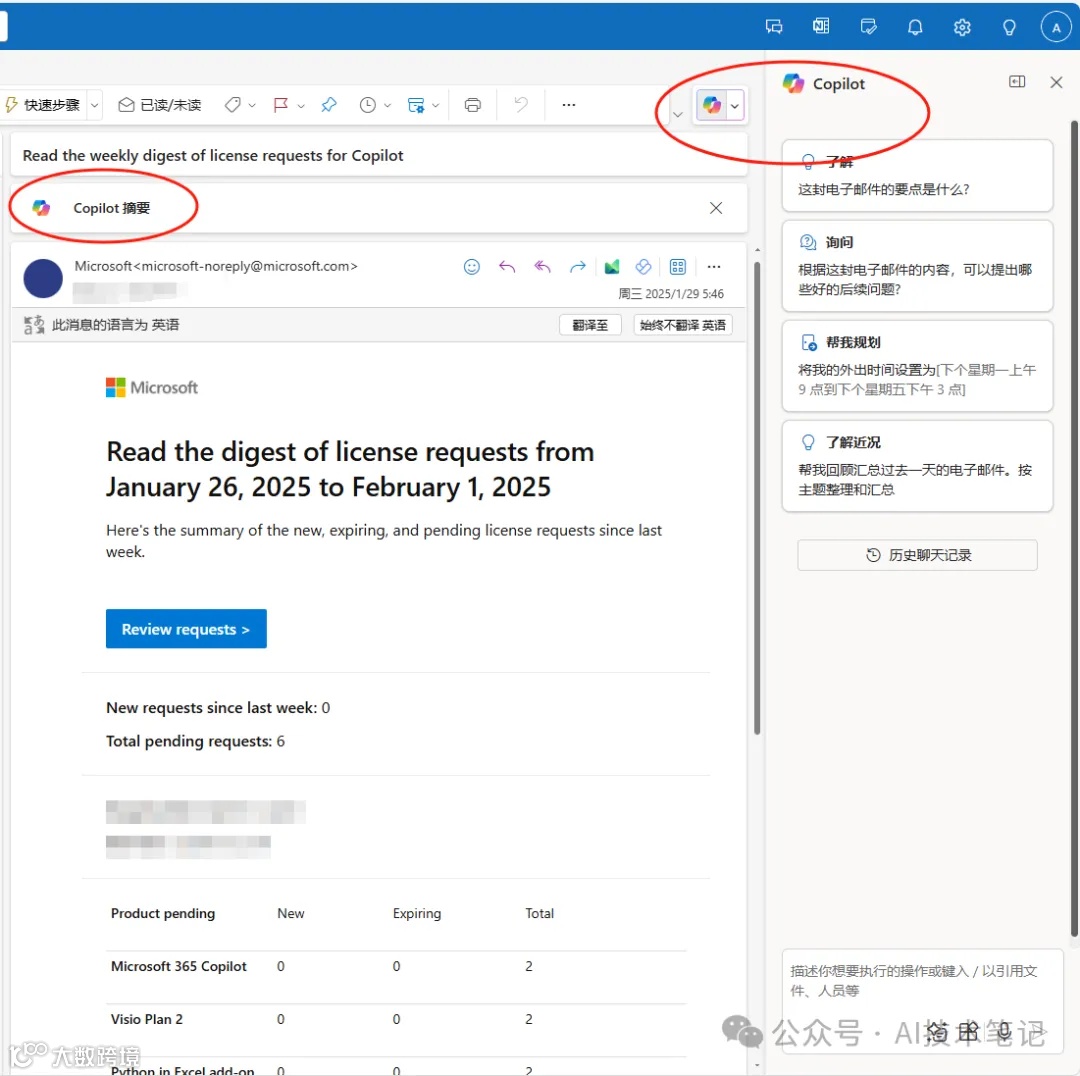The height and width of the screenshot is (1076, 1080).
Task: Click the 快速步骤 quick steps button
Action: tap(43, 105)
